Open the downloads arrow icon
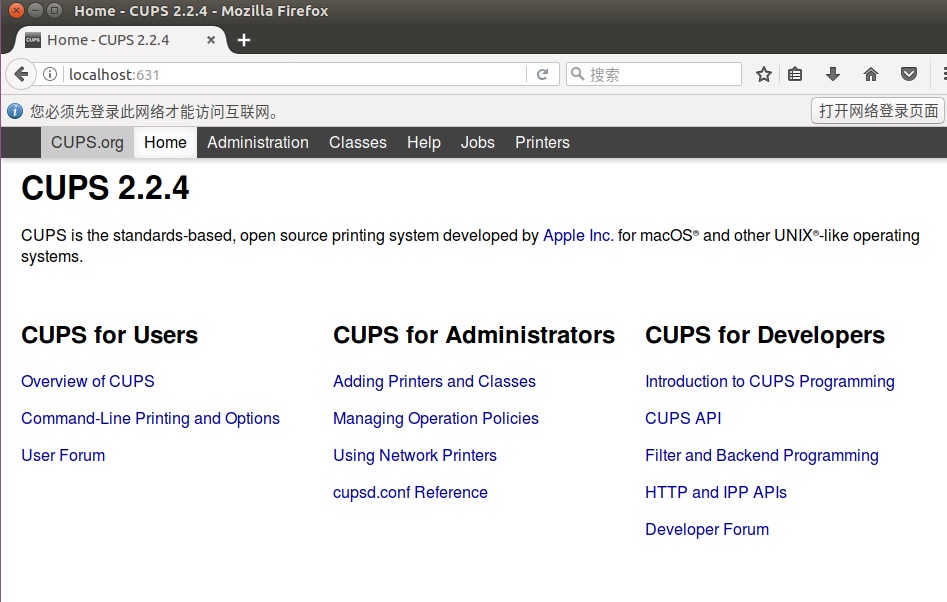The height and width of the screenshot is (602, 947). [x=833, y=74]
